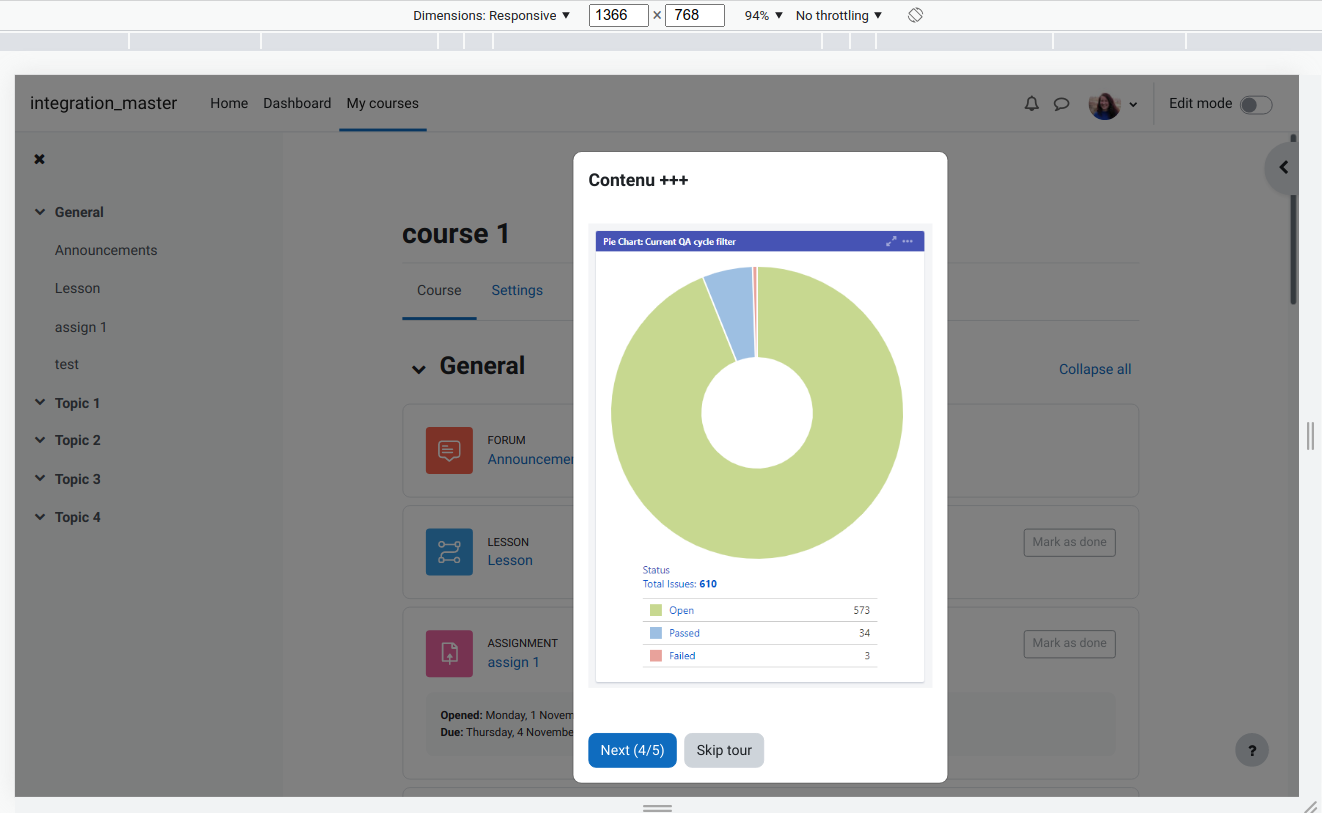Click the integration_master site name
The width and height of the screenshot is (1322, 813).
pyautogui.click(x=103, y=103)
